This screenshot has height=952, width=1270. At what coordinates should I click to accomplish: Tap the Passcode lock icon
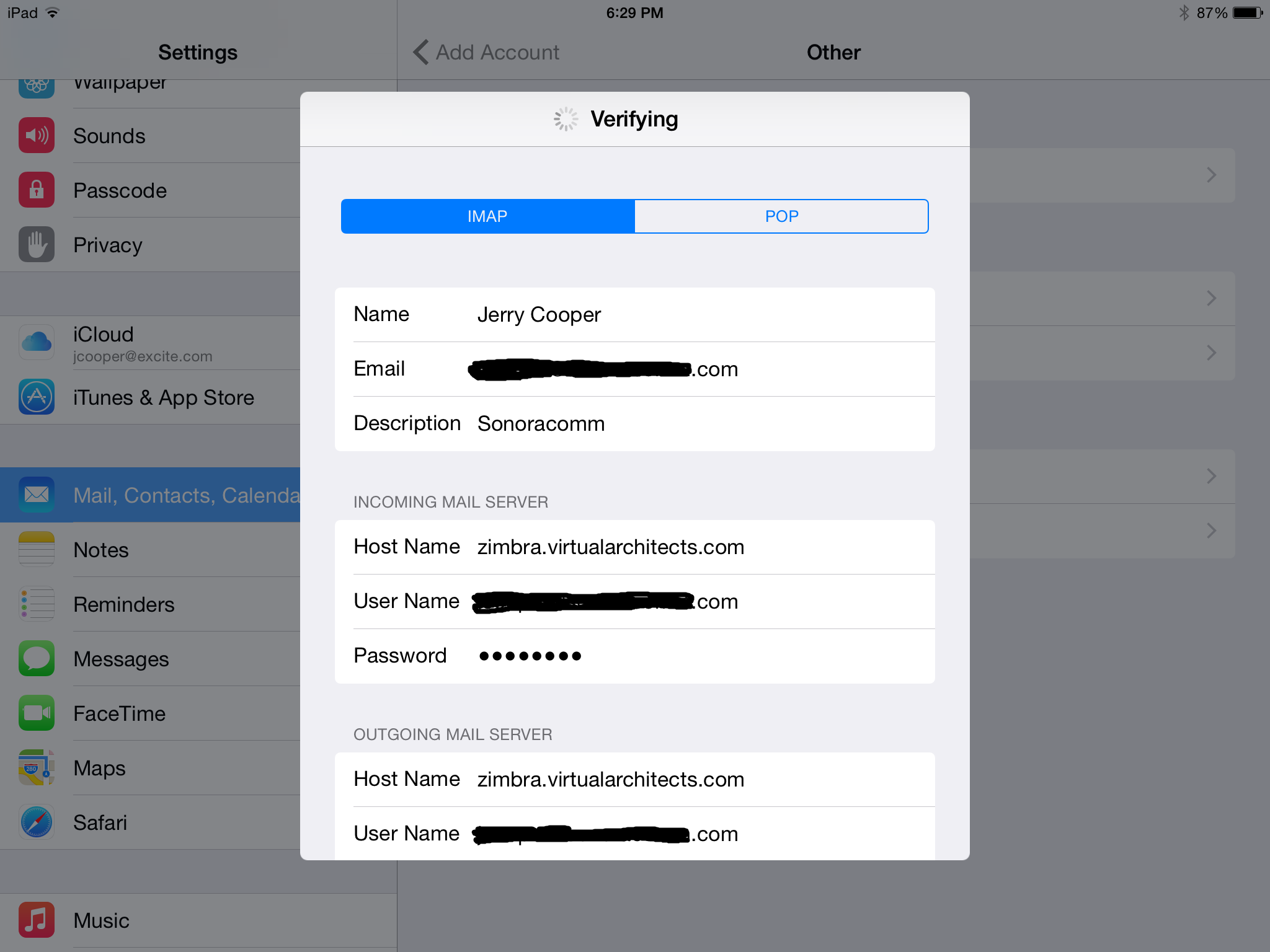coord(37,190)
